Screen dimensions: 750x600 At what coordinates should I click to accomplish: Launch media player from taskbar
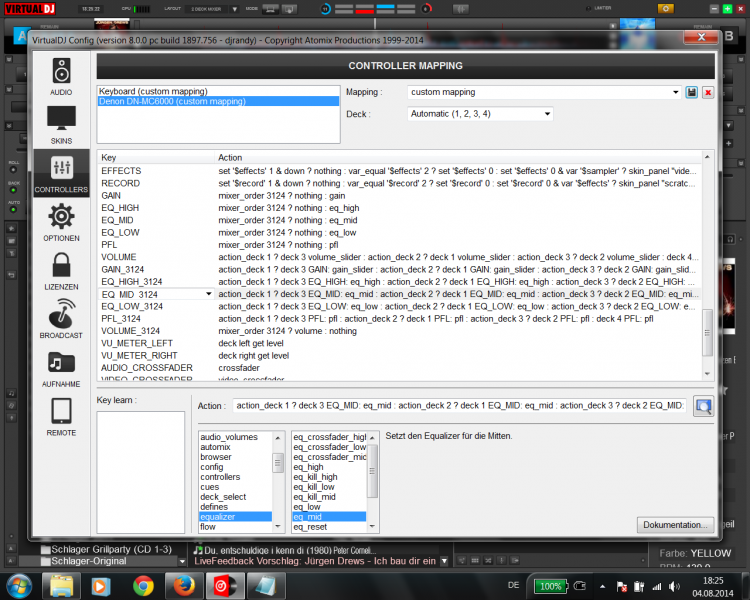point(100,586)
